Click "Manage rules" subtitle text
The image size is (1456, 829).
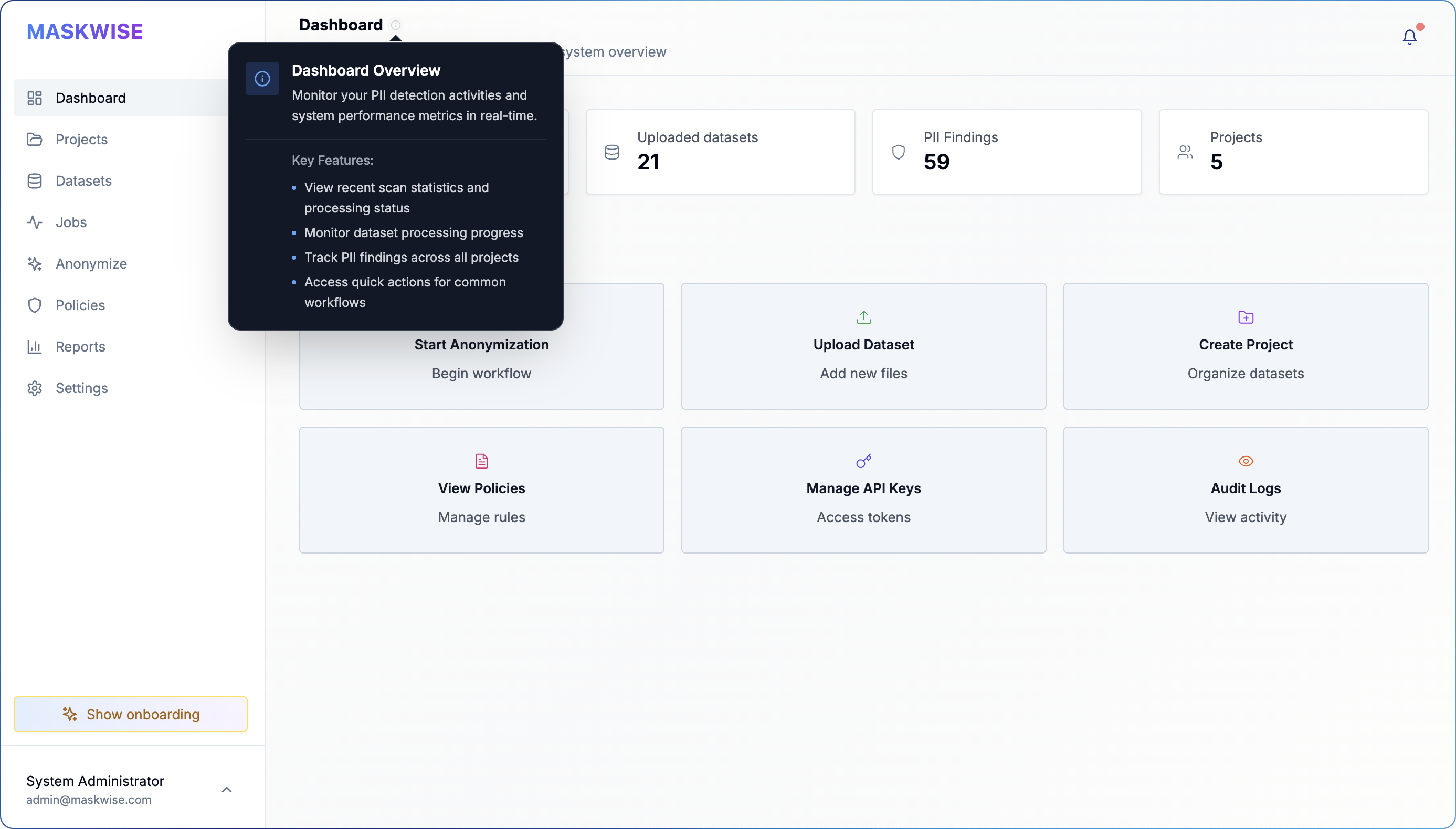482,517
